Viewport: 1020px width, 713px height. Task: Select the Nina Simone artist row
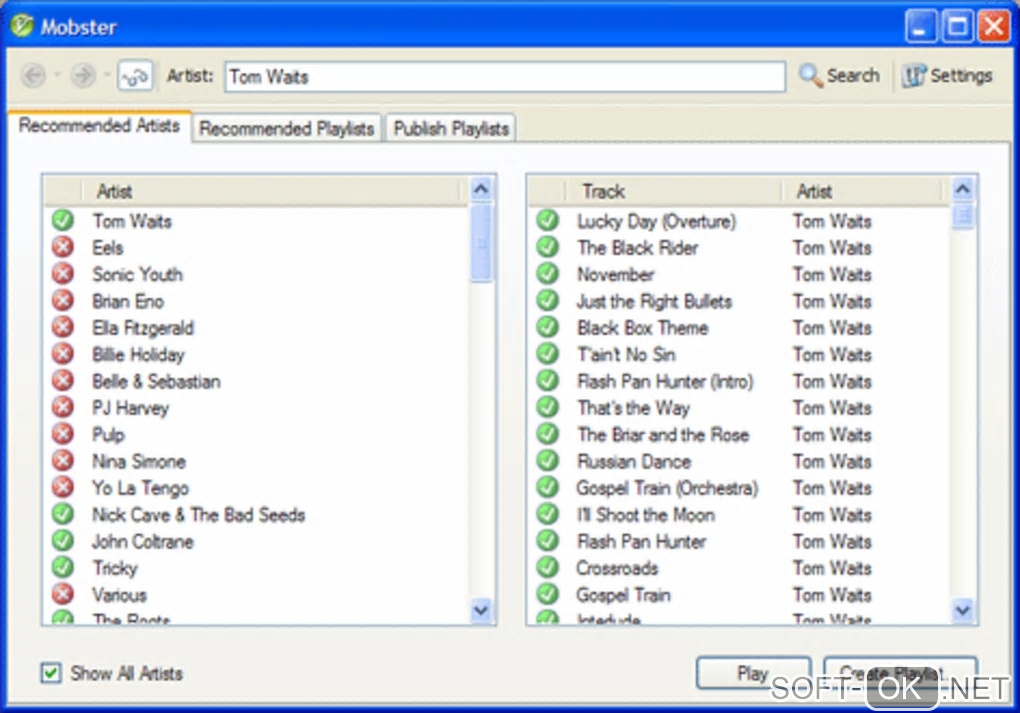tap(257, 461)
